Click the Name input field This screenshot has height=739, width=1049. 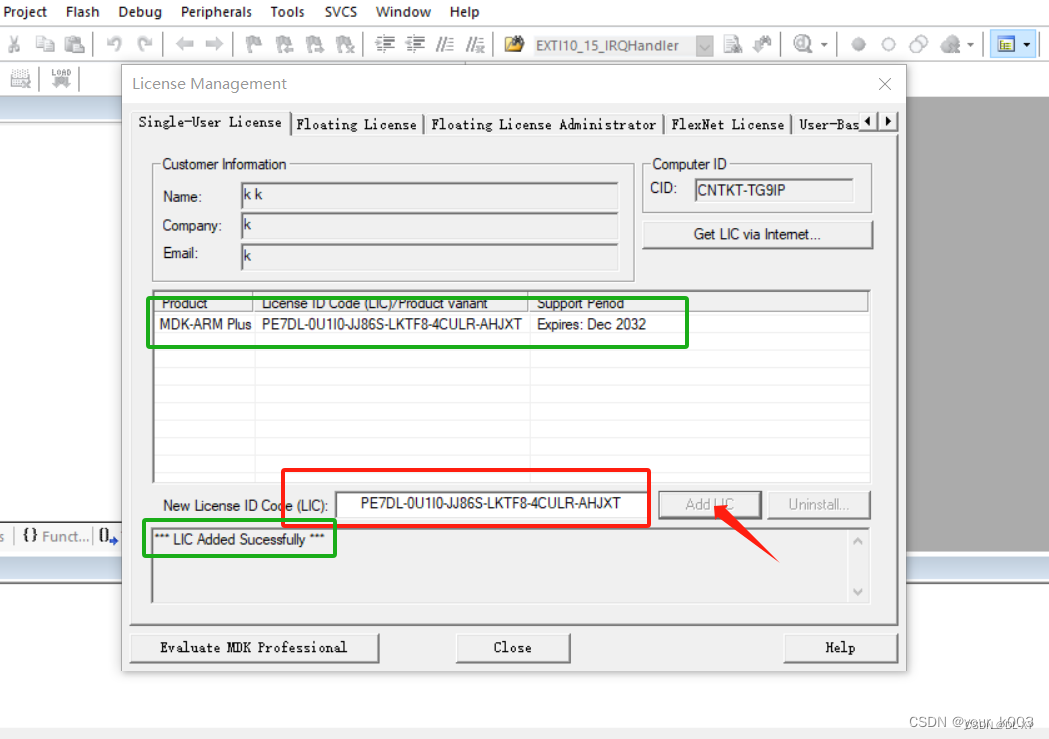430,196
